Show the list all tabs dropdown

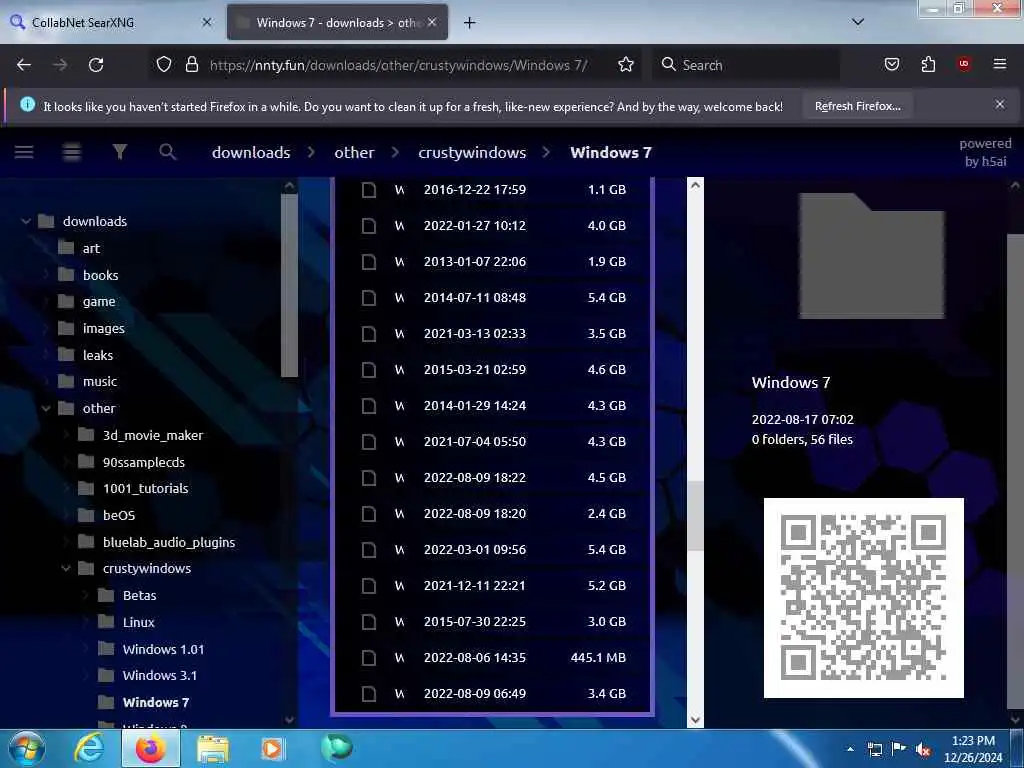(x=858, y=22)
